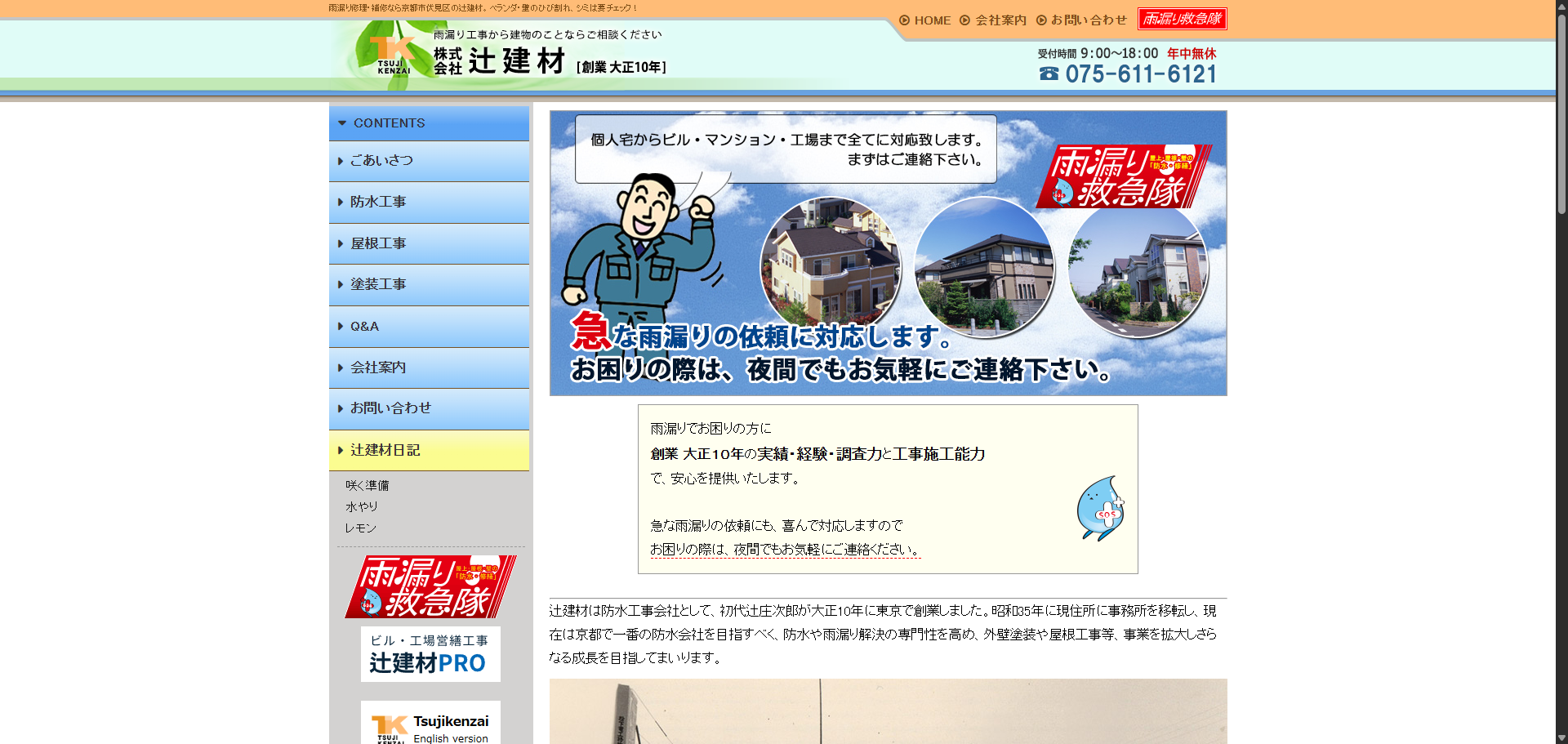This screenshot has width=1568, height=744.
Task: Read the レモン diary post
Action: point(360,528)
